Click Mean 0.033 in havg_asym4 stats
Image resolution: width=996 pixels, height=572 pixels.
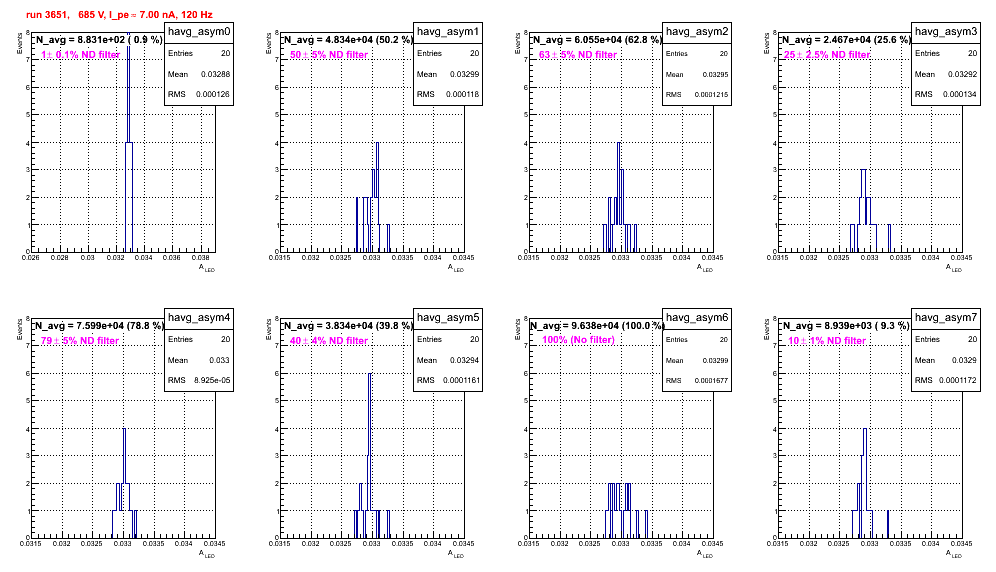[x=199, y=360]
